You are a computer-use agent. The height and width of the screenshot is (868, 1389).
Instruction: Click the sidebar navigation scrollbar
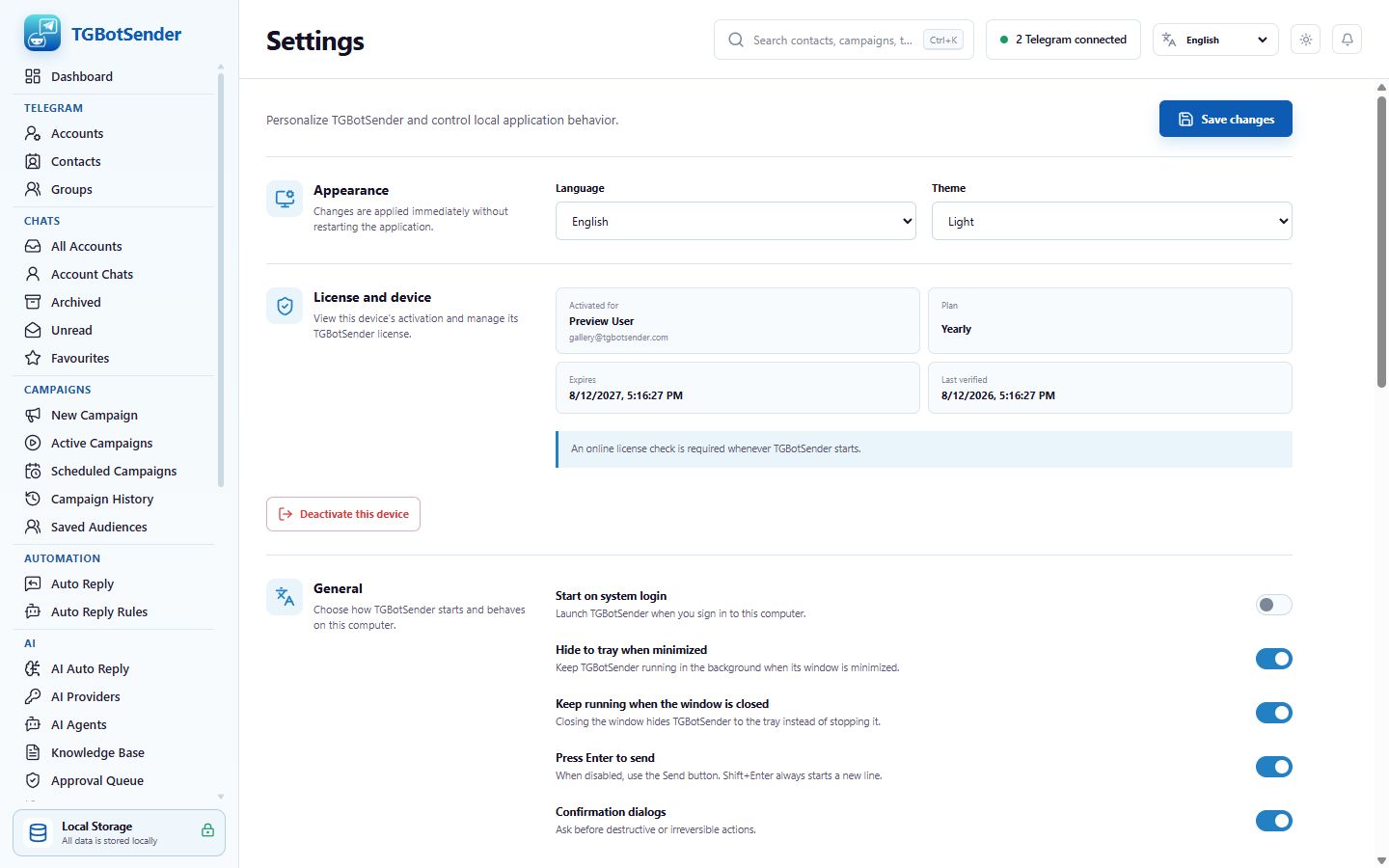[221, 280]
